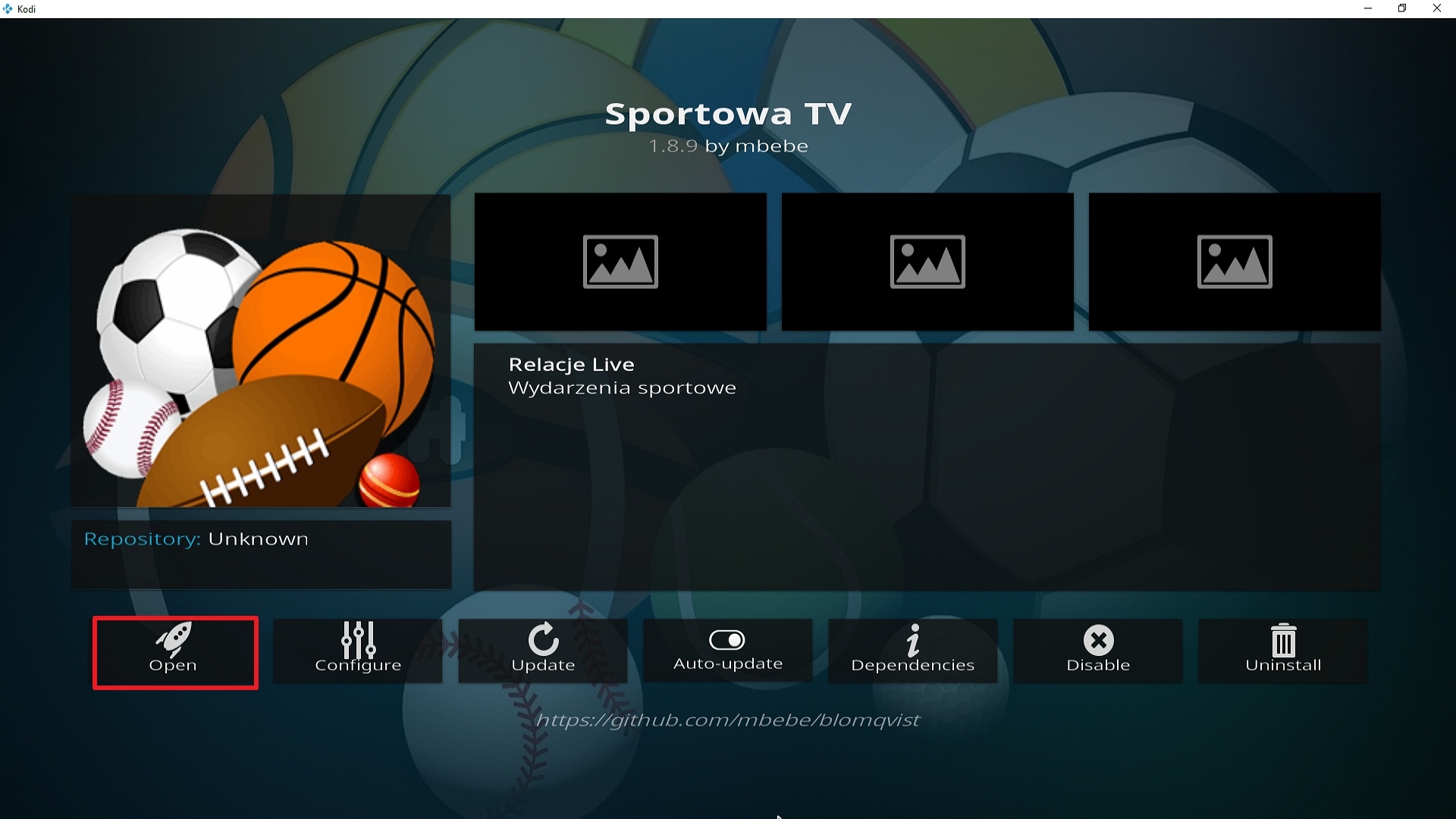Image resolution: width=1456 pixels, height=819 pixels.
Task: Open the Sportowa TV add-on
Action: point(175,652)
